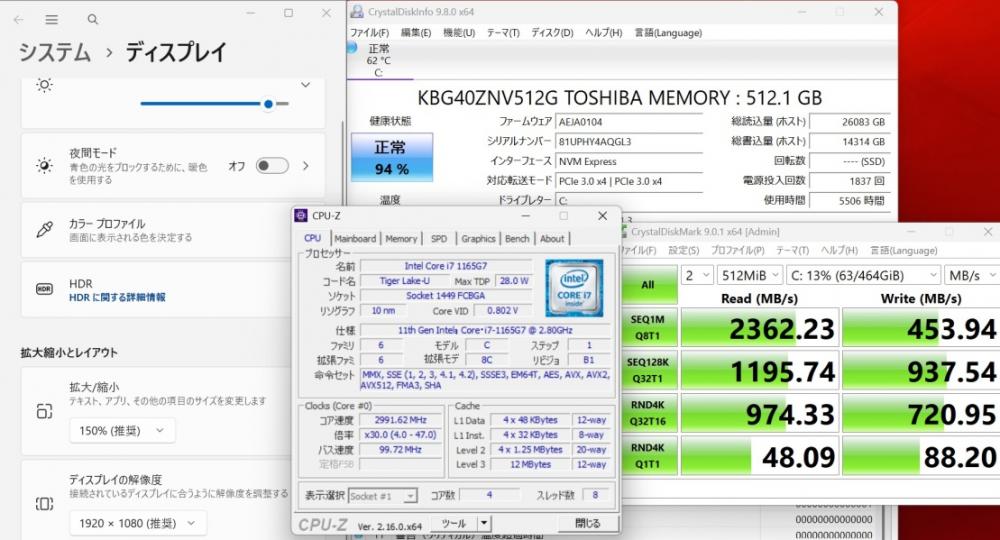Click the CPU-Z ツール button

tap(454, 523)
